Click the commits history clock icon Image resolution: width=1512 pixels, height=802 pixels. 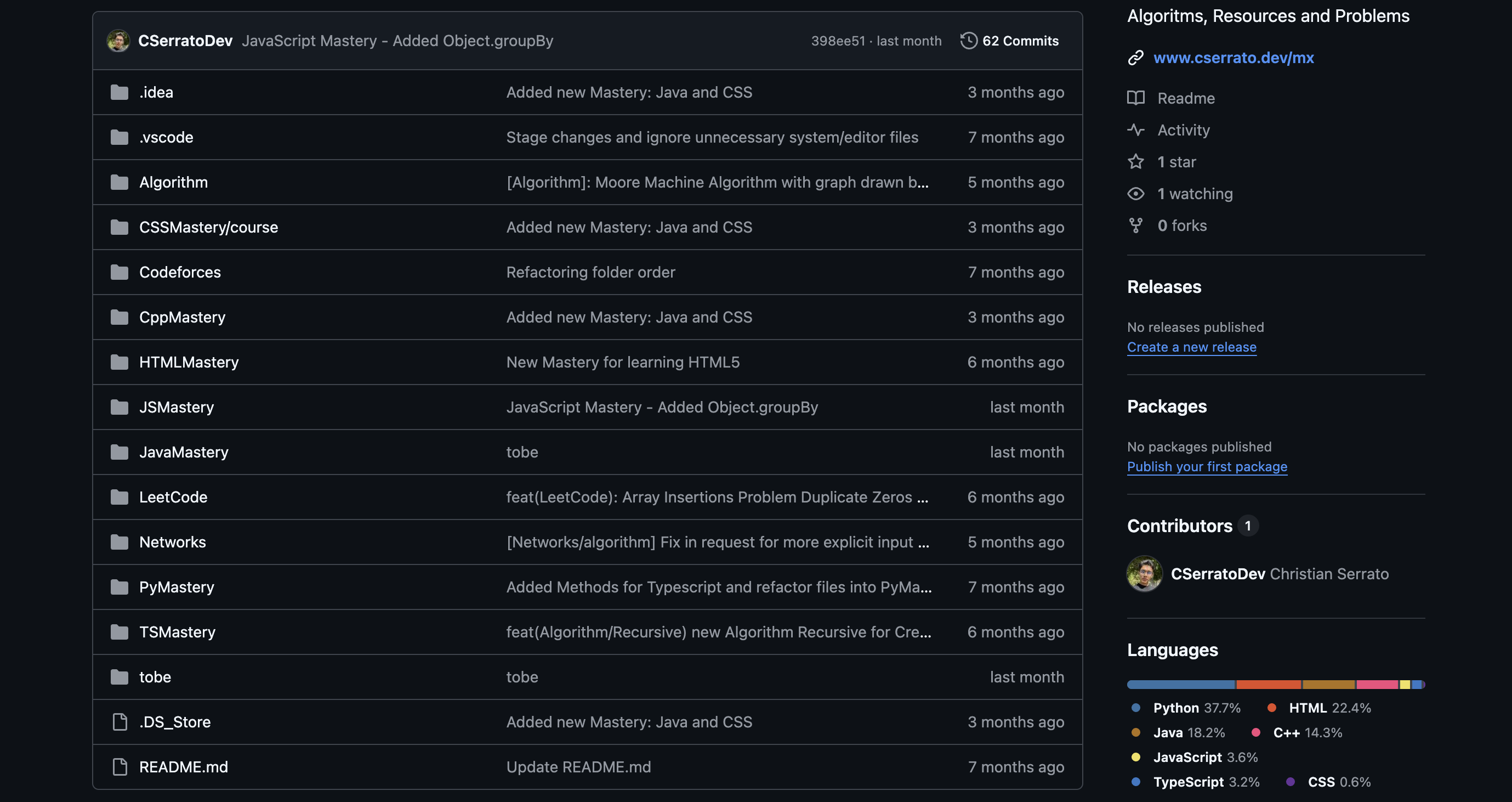[x=969, y=41]
